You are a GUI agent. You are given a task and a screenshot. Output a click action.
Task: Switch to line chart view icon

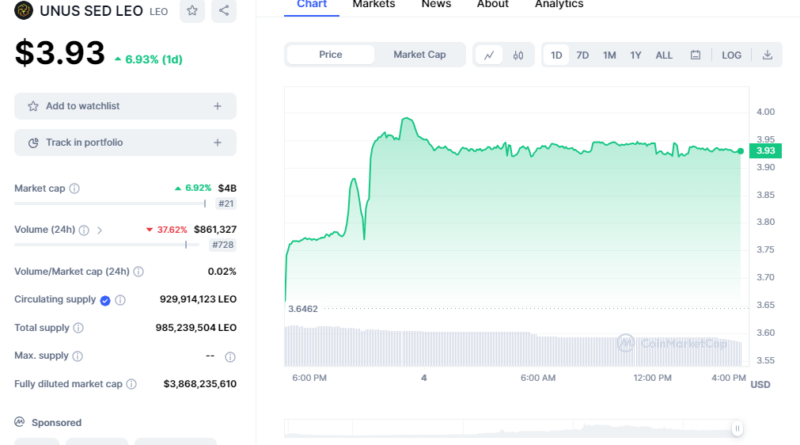click(x=488, y=55)
